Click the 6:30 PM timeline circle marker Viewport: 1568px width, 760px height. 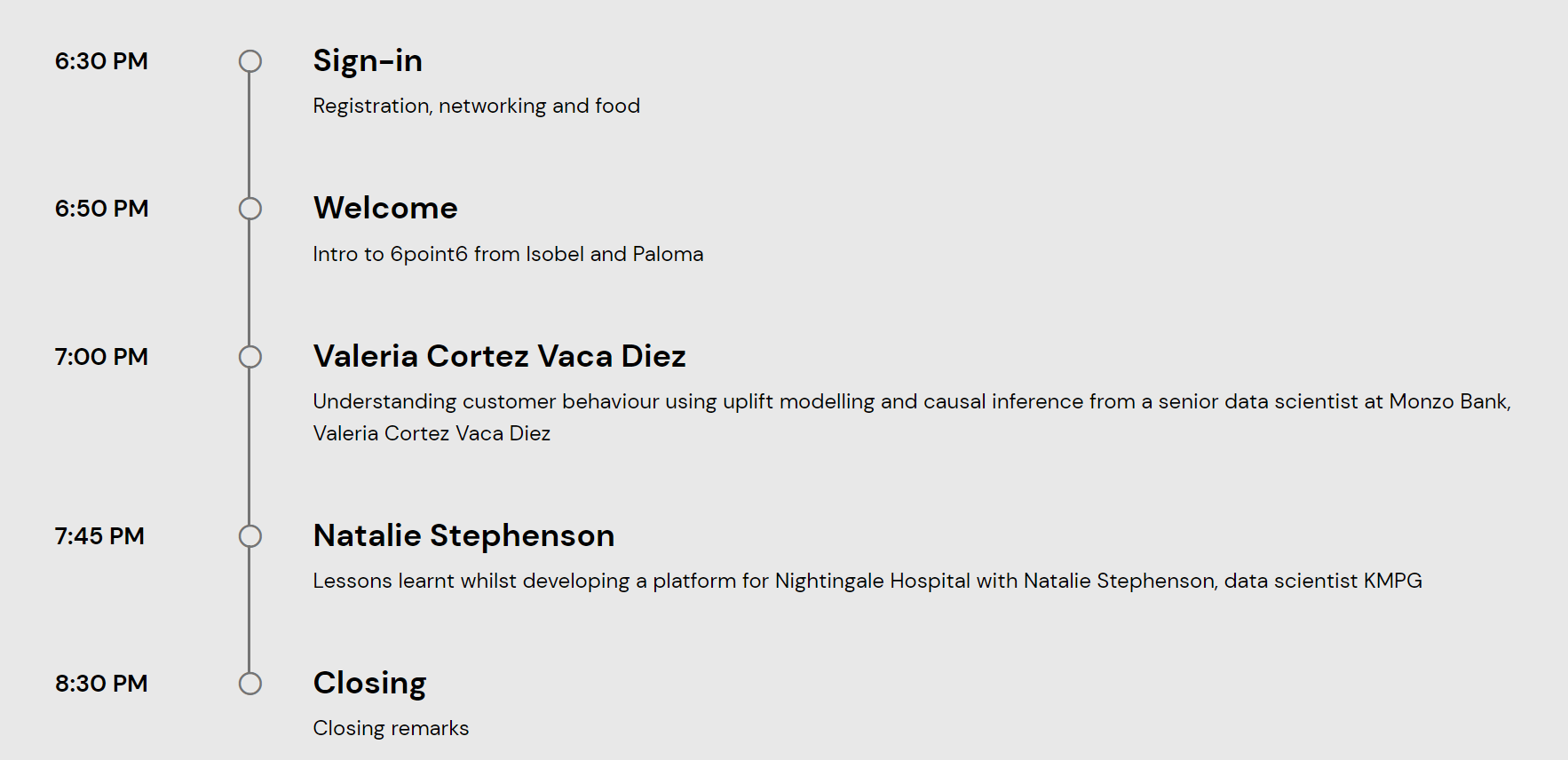click(x=250, y=61)
